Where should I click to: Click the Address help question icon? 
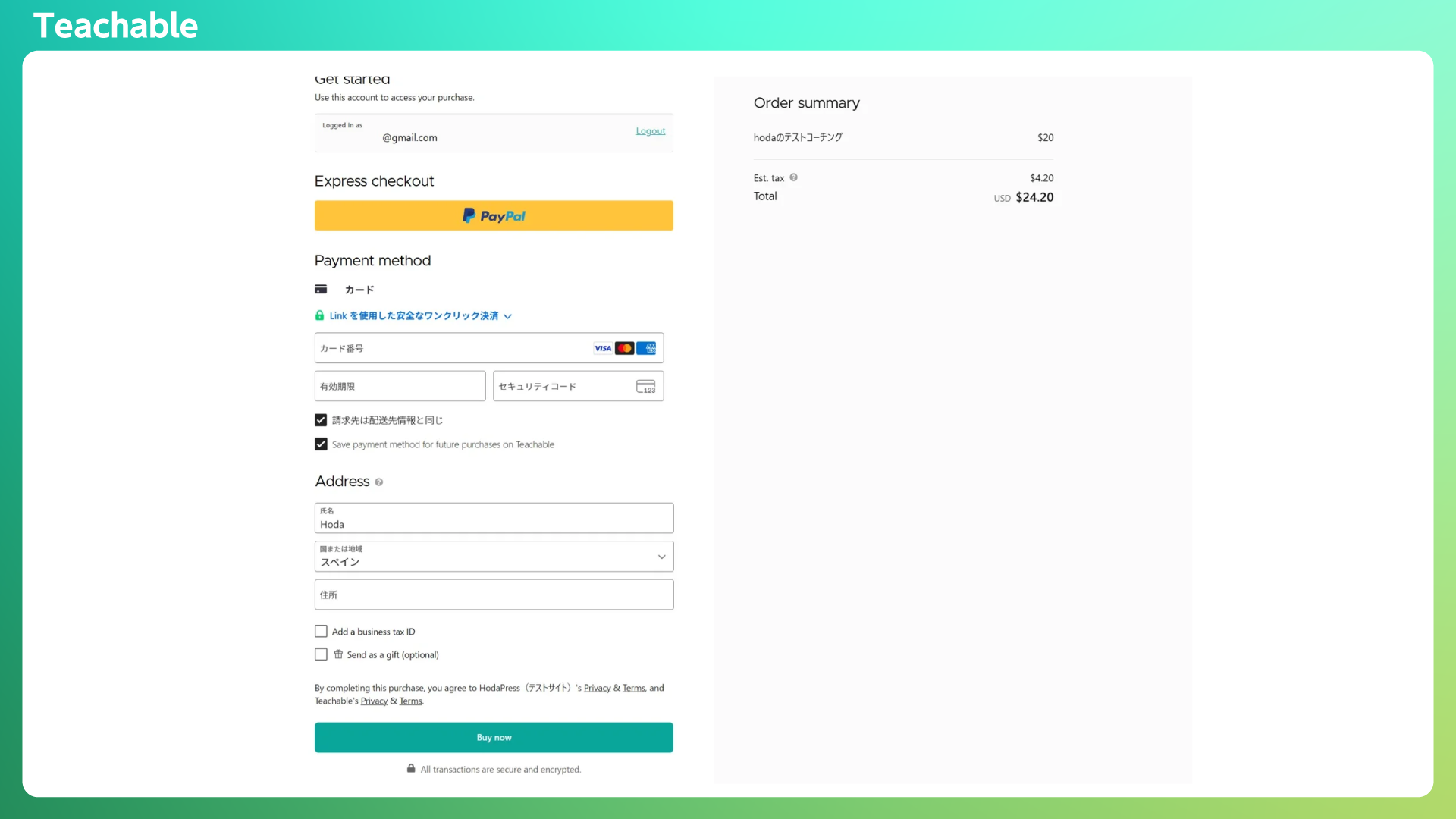[x=379, y=482]
